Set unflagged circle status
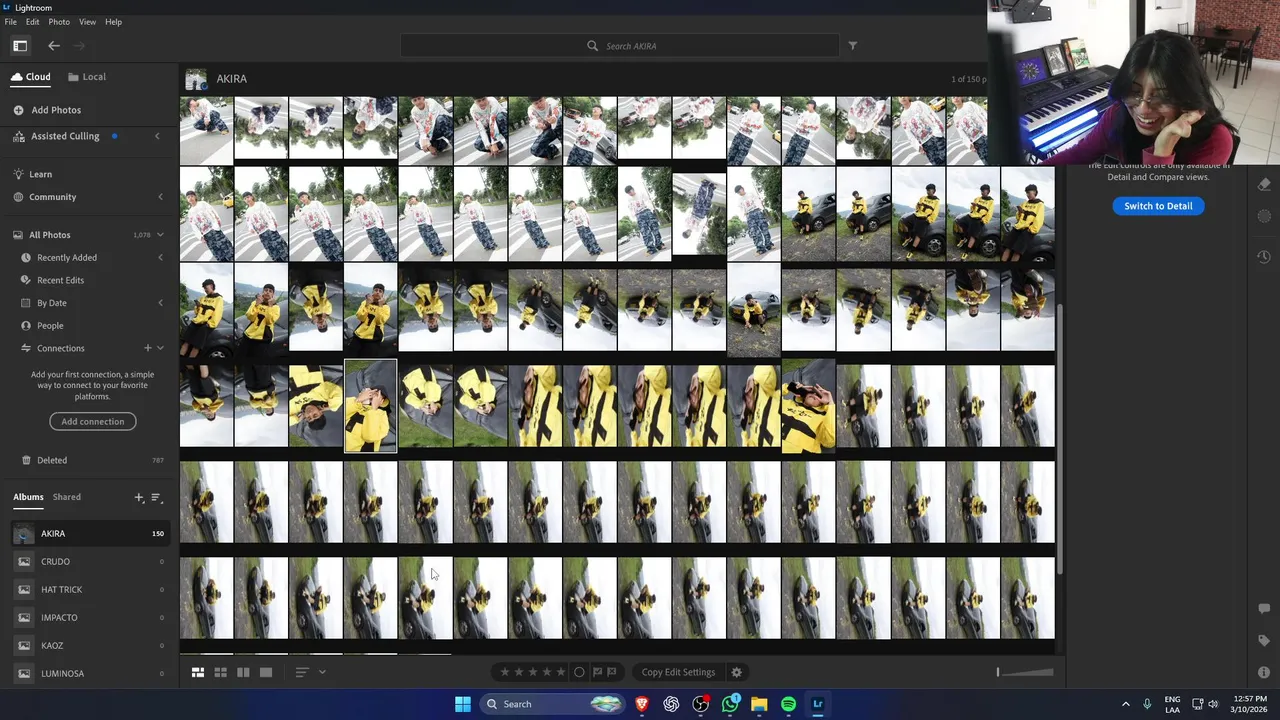Viewport: 1280px width, 720px height. tap(579, 672)
